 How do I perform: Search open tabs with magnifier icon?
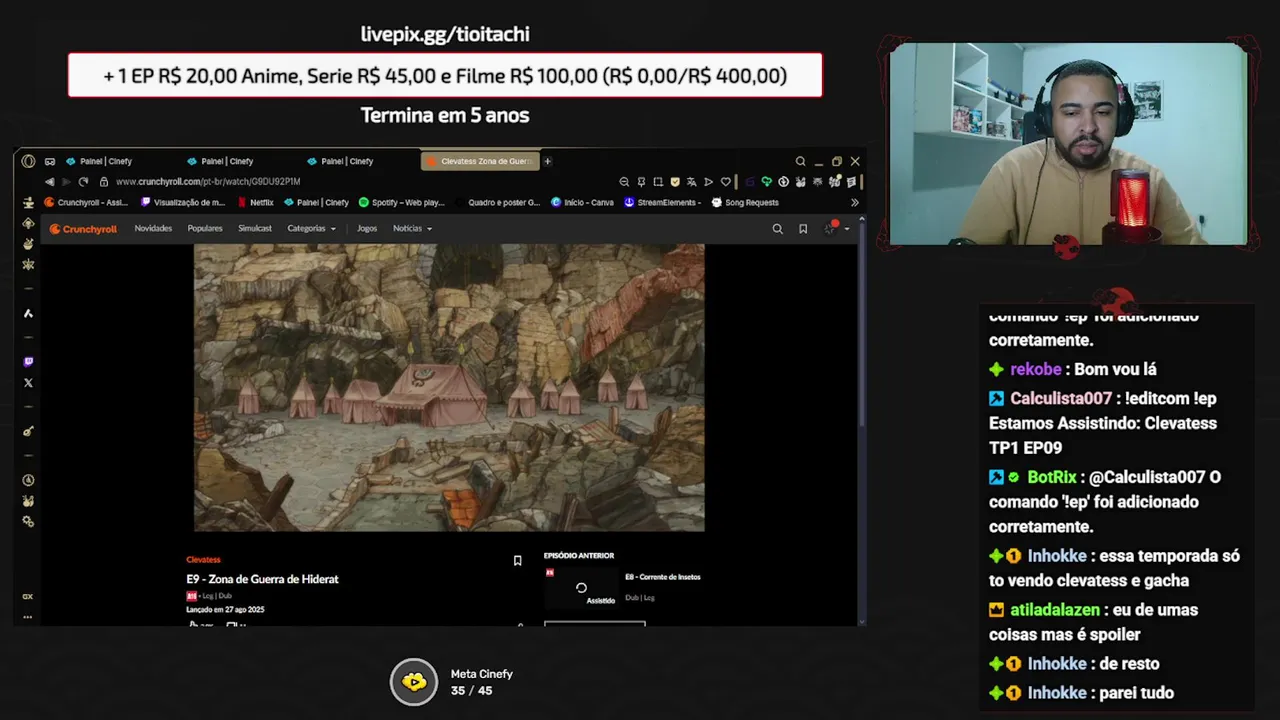point(800,161)
